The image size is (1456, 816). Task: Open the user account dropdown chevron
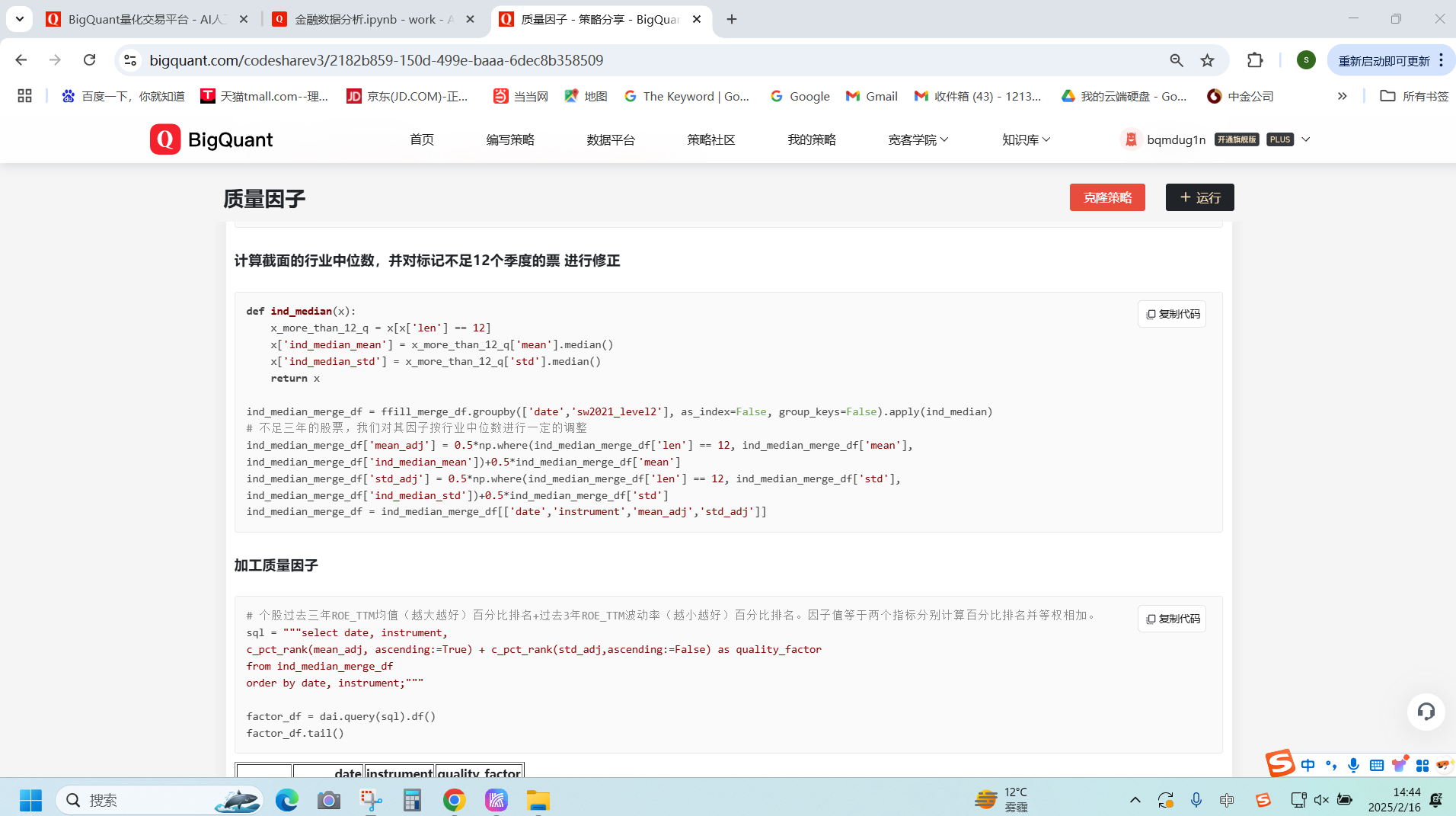pos(1305,139)
